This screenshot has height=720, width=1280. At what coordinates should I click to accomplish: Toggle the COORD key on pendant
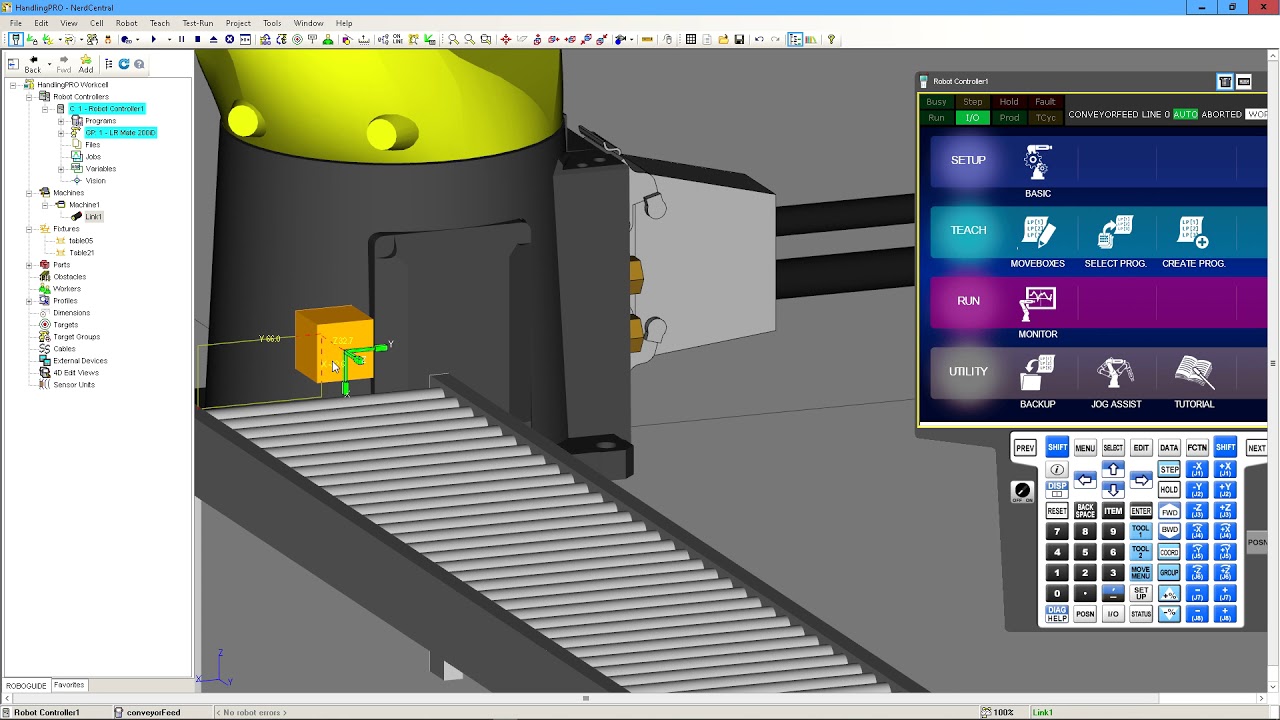1169,552
